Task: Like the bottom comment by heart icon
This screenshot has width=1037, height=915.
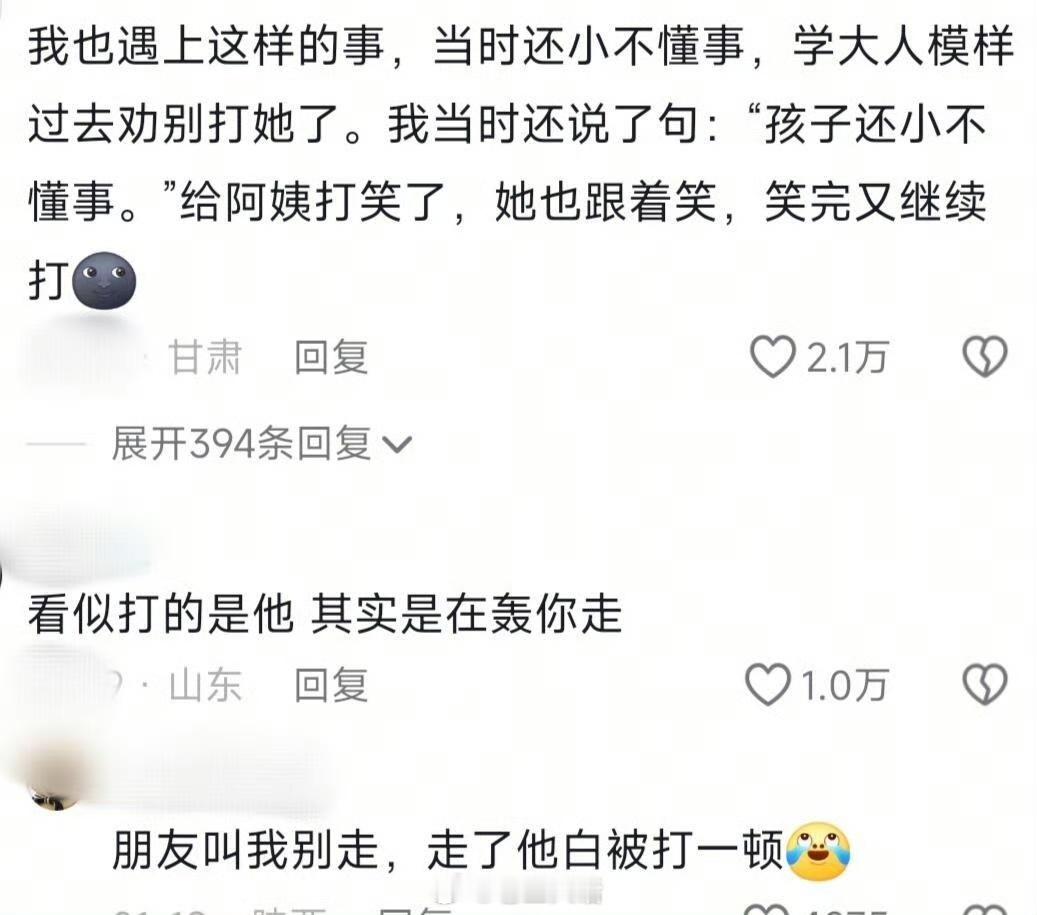Action: pos(767,908)
